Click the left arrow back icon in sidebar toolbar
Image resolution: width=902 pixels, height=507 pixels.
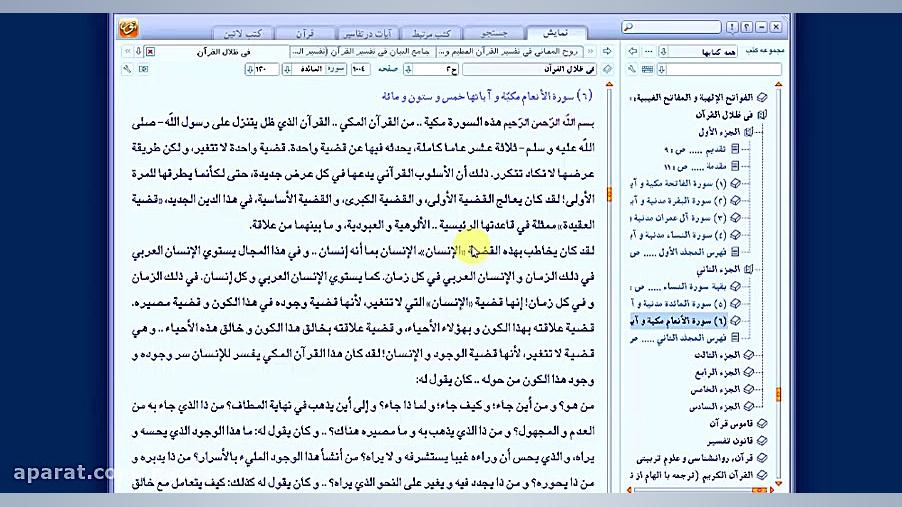(x=633, y=51)
